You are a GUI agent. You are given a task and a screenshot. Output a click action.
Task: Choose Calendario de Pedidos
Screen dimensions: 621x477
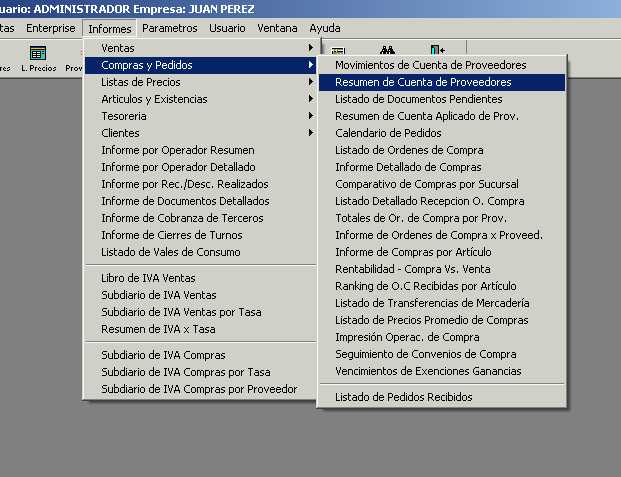[x=442, y=133]
